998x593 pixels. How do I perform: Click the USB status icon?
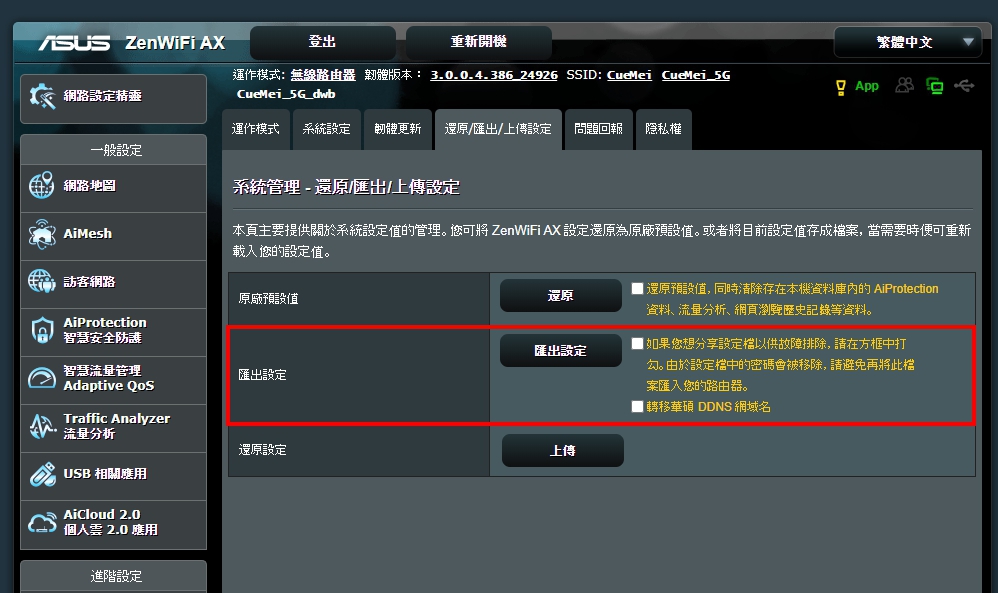[x=964, y=85]
